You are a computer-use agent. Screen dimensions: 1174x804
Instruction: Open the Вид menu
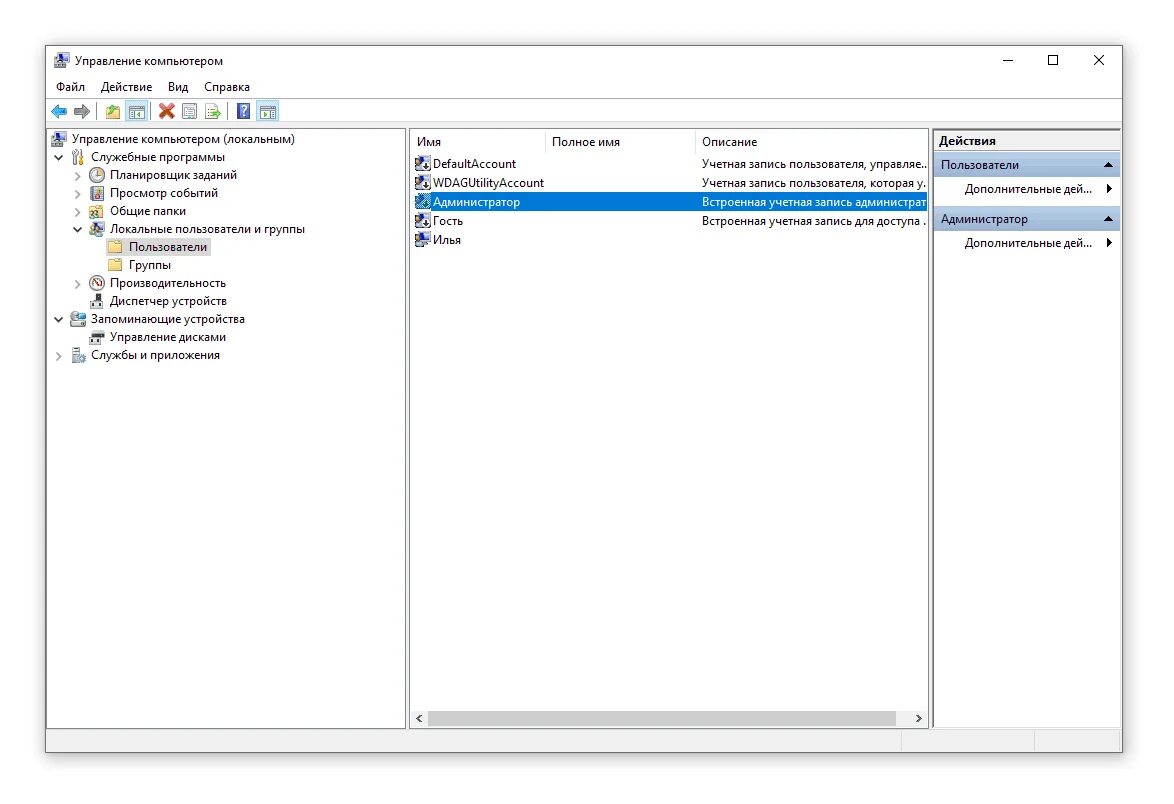point(177,87)
